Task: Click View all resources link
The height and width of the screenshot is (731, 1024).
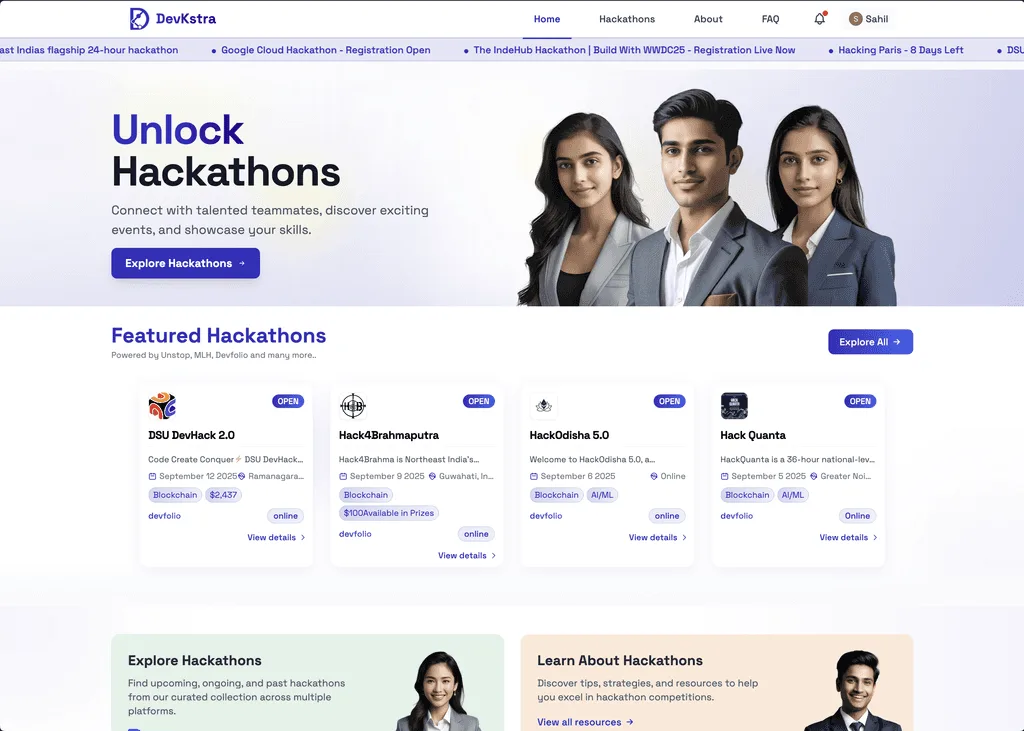Action: 585,722
